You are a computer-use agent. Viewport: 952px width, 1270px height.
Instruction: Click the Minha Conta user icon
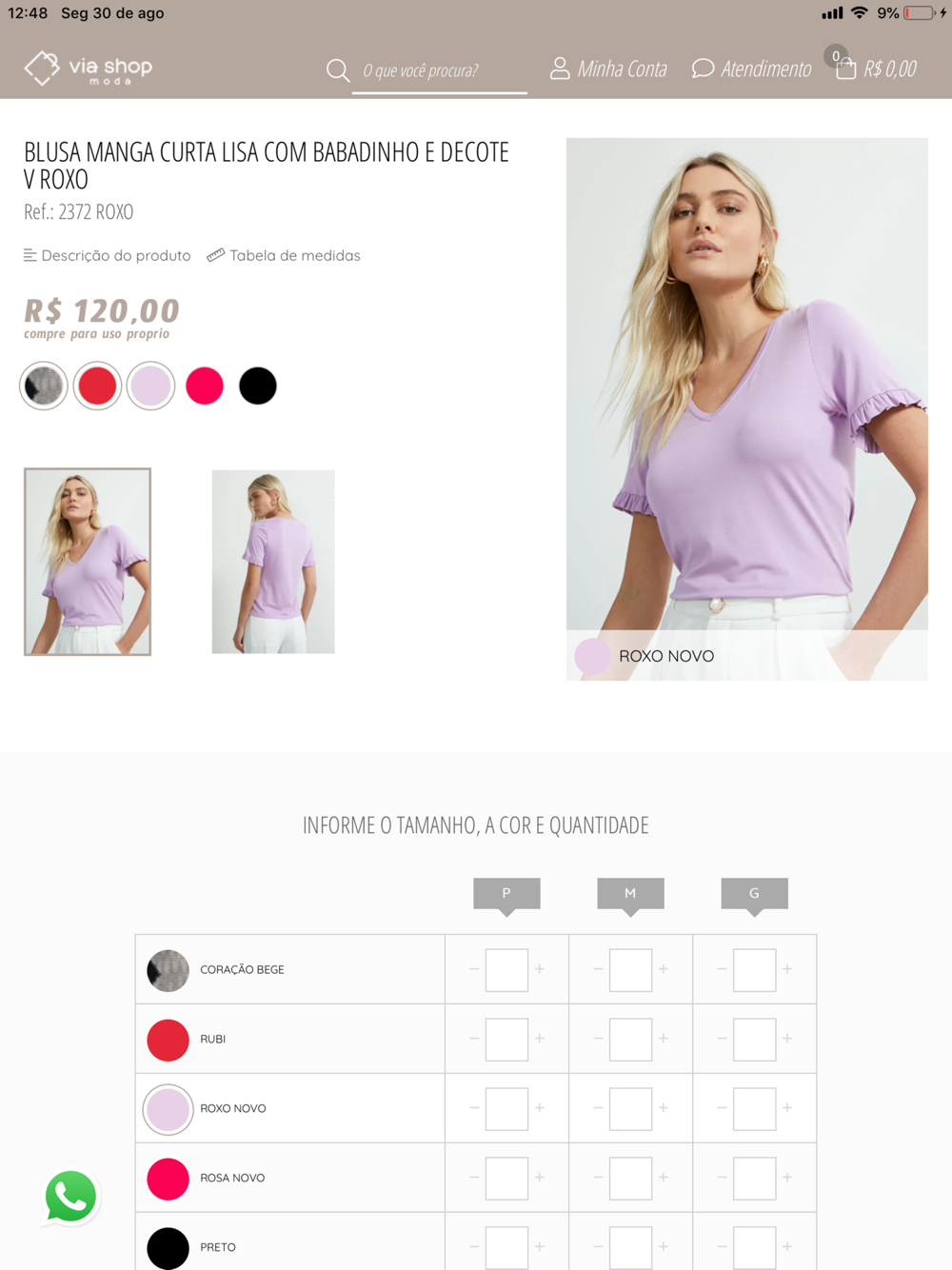coord(560,69)
